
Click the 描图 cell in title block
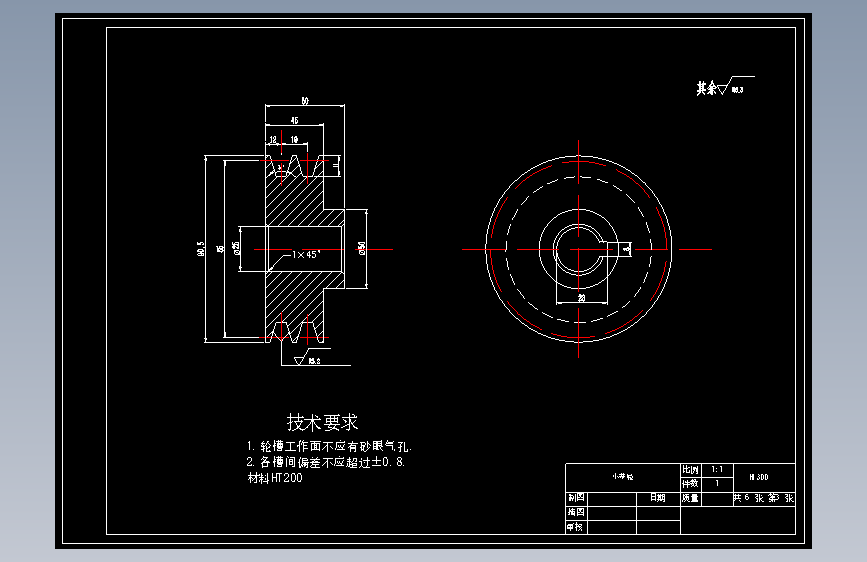[x=576, y=512]
